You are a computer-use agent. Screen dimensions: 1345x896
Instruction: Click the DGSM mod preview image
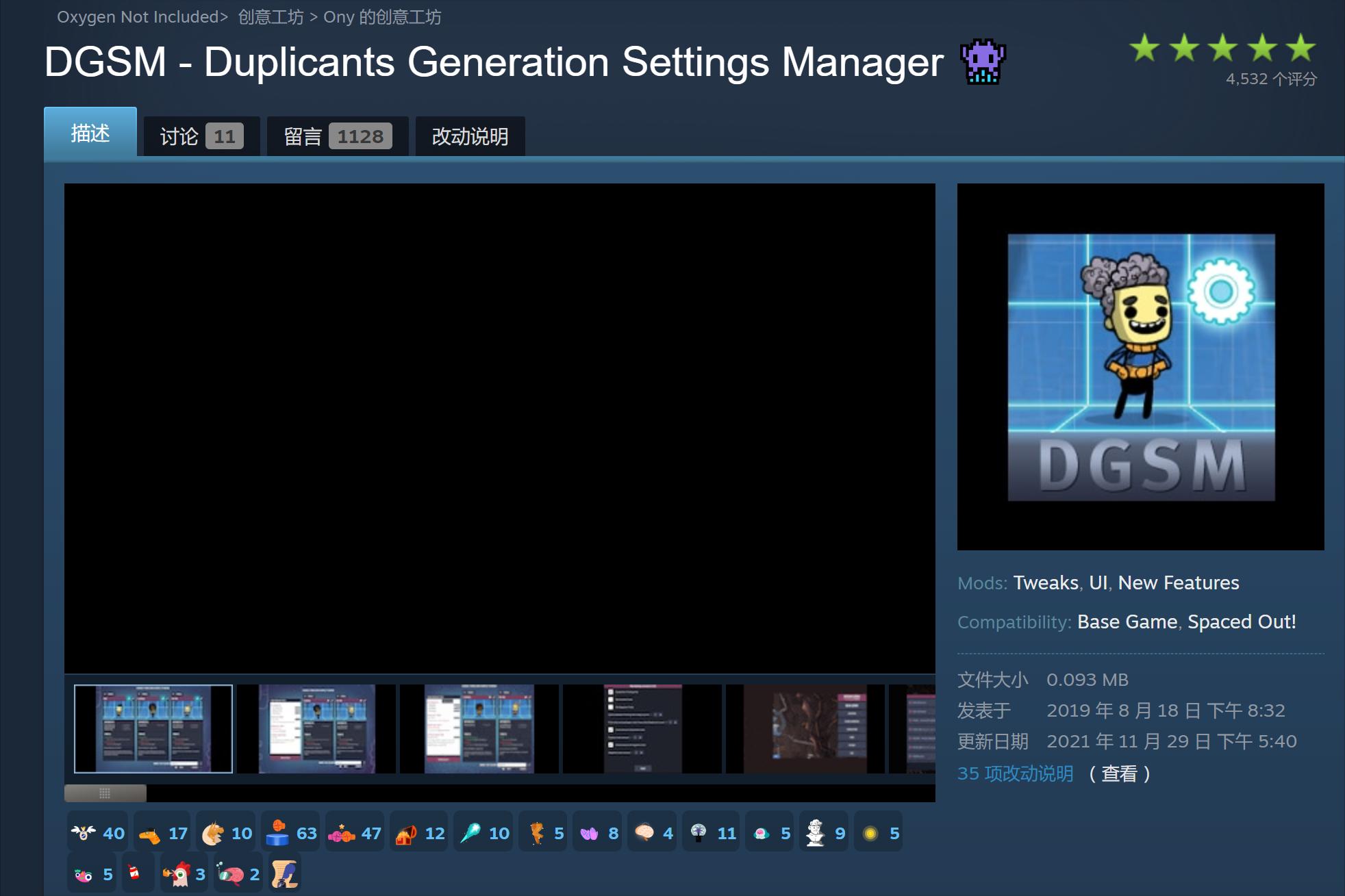tap(1140, 367)
